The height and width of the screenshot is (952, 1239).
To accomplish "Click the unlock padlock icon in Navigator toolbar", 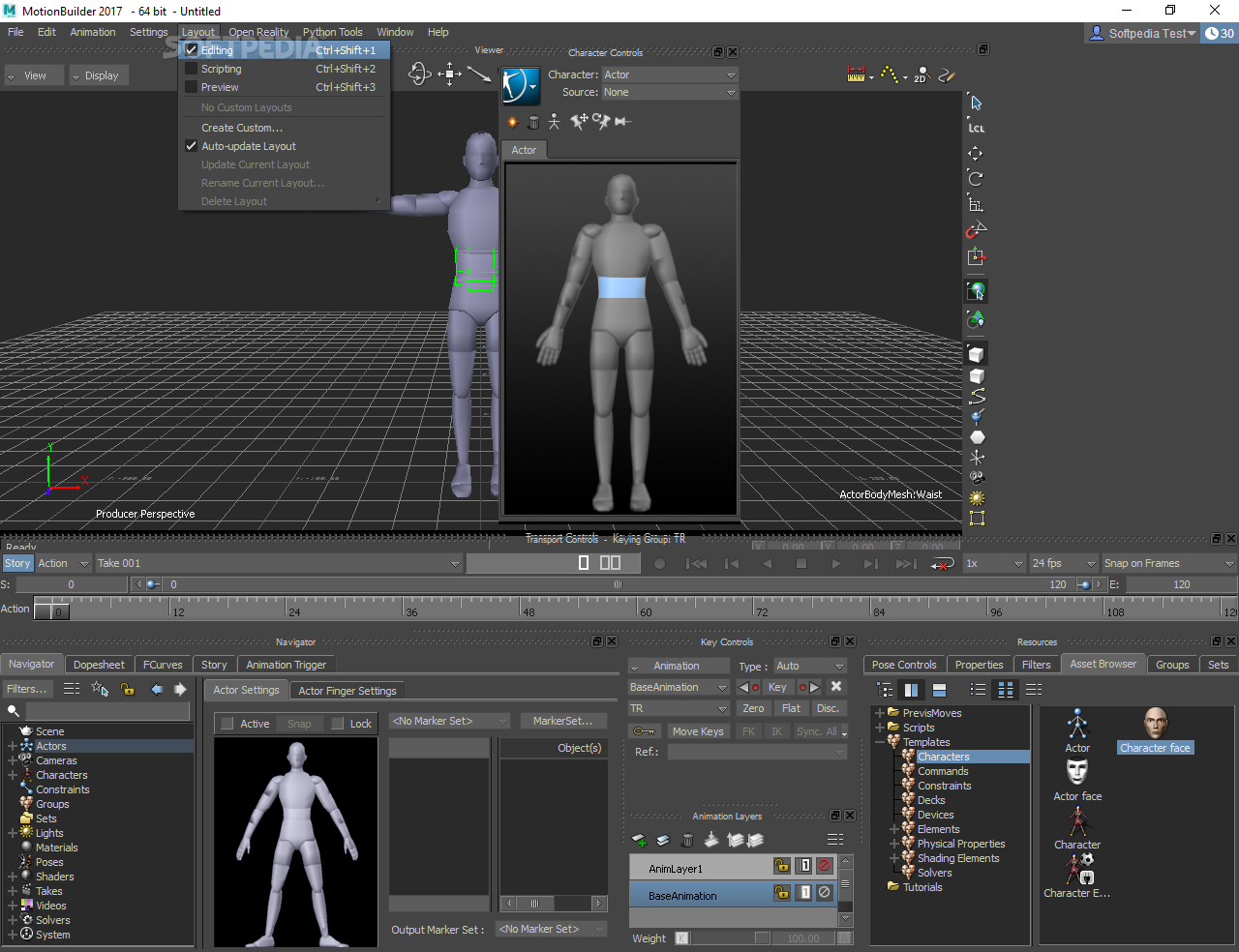I will coord(127,689).
